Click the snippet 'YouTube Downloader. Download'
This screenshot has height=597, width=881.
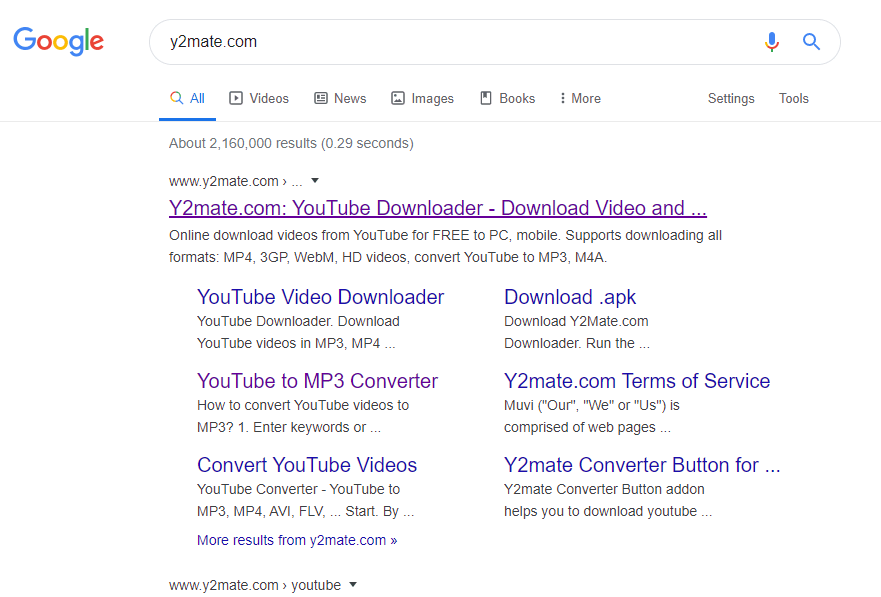point(298,321)
